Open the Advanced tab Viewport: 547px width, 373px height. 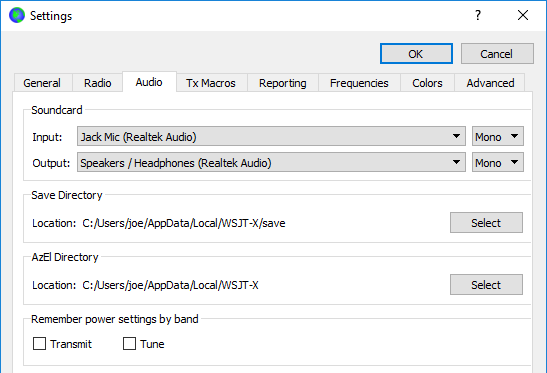(x=490, y=83)
